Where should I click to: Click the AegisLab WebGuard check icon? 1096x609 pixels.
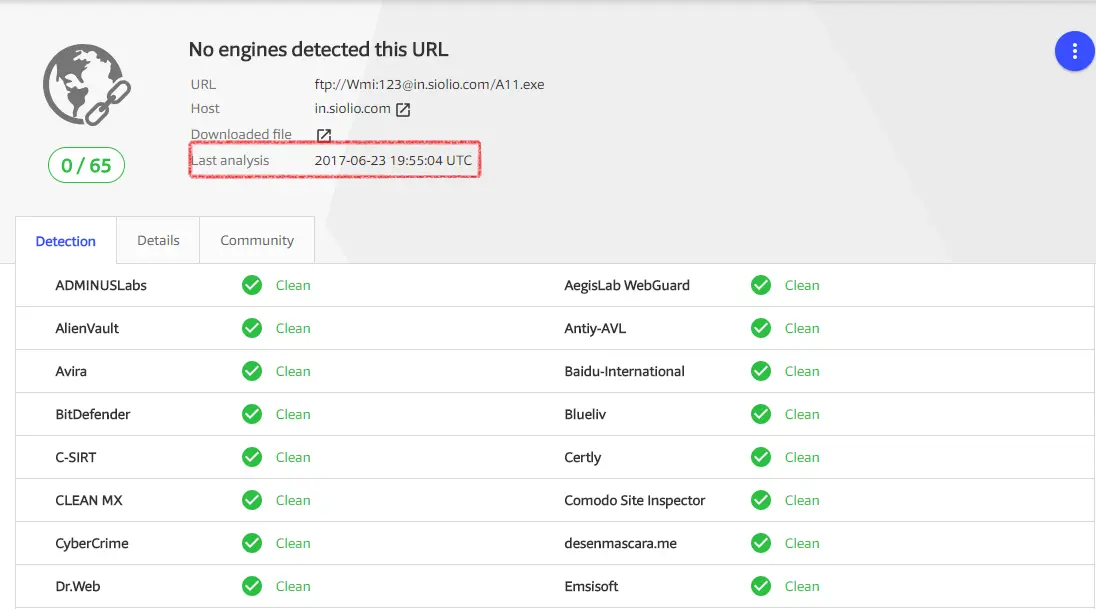(x=761, y=285)
